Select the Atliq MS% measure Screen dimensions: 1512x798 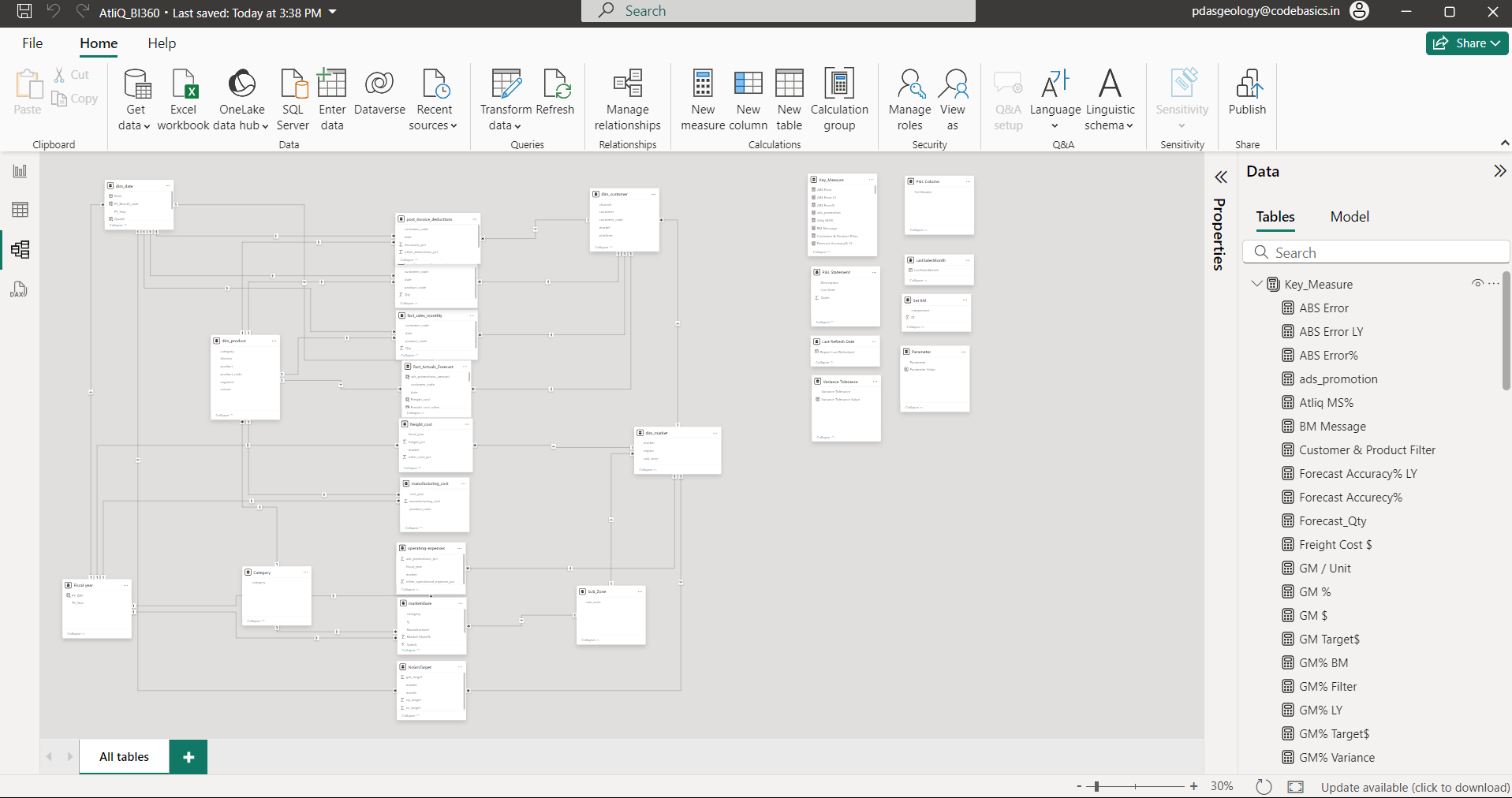point(1326,403)
